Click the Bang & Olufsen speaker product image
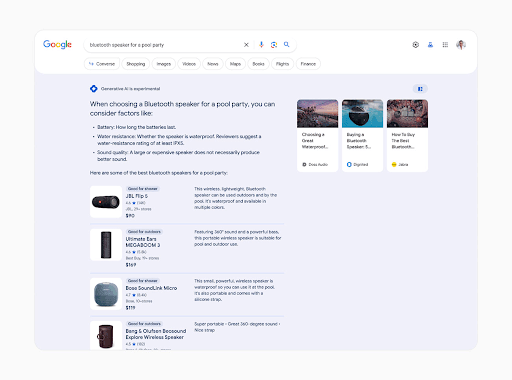 106,335
